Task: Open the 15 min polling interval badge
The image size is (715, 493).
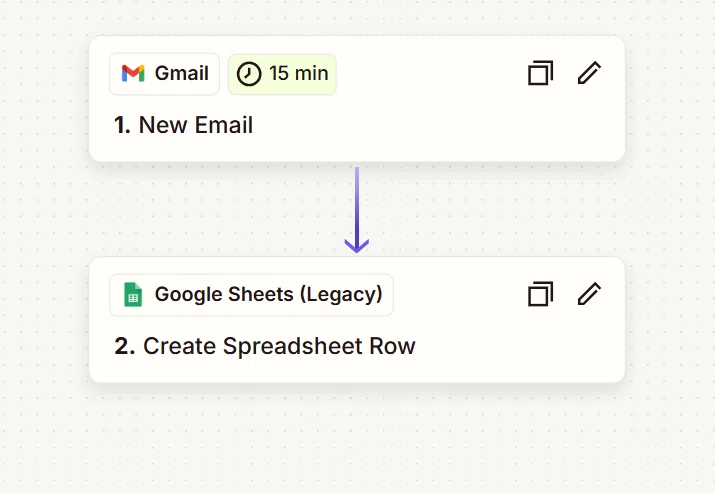Action: [282, 74]
